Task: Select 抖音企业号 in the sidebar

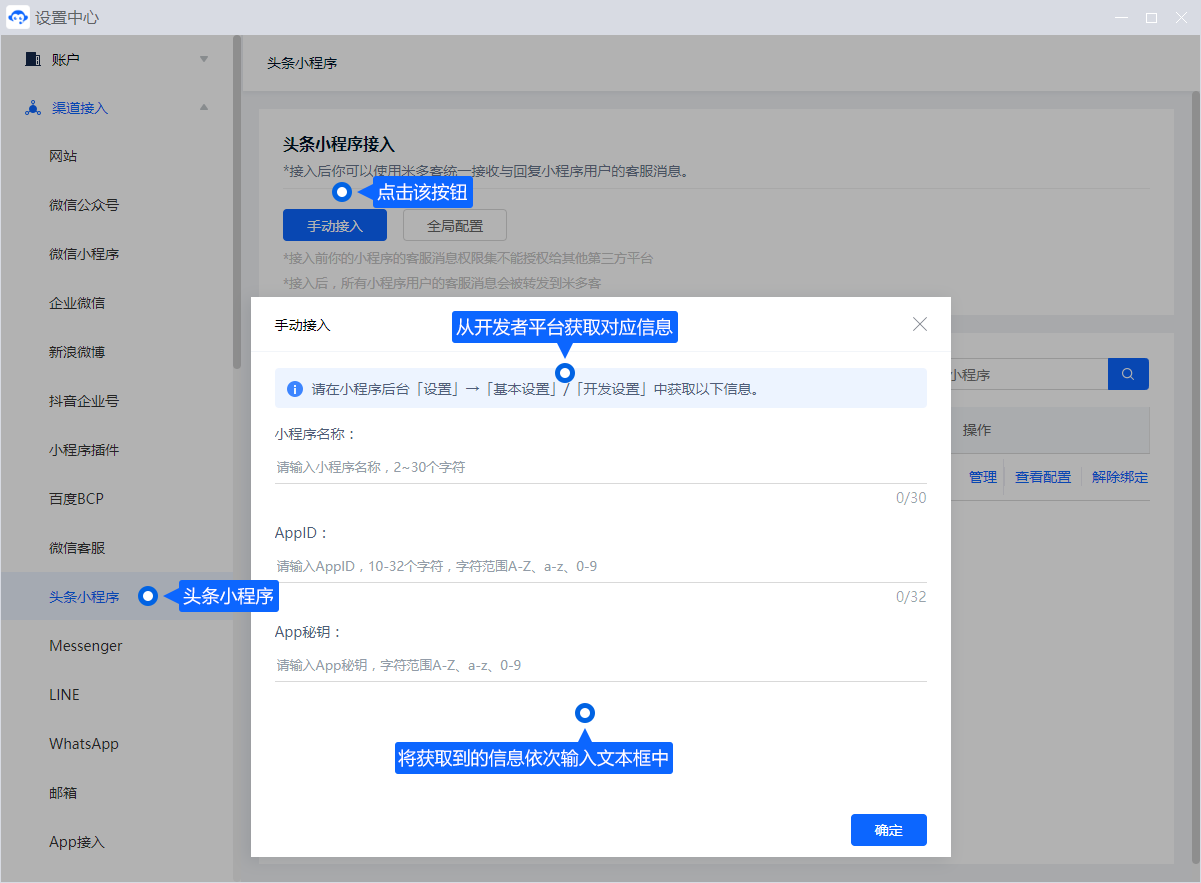Action: coord(84,401)
